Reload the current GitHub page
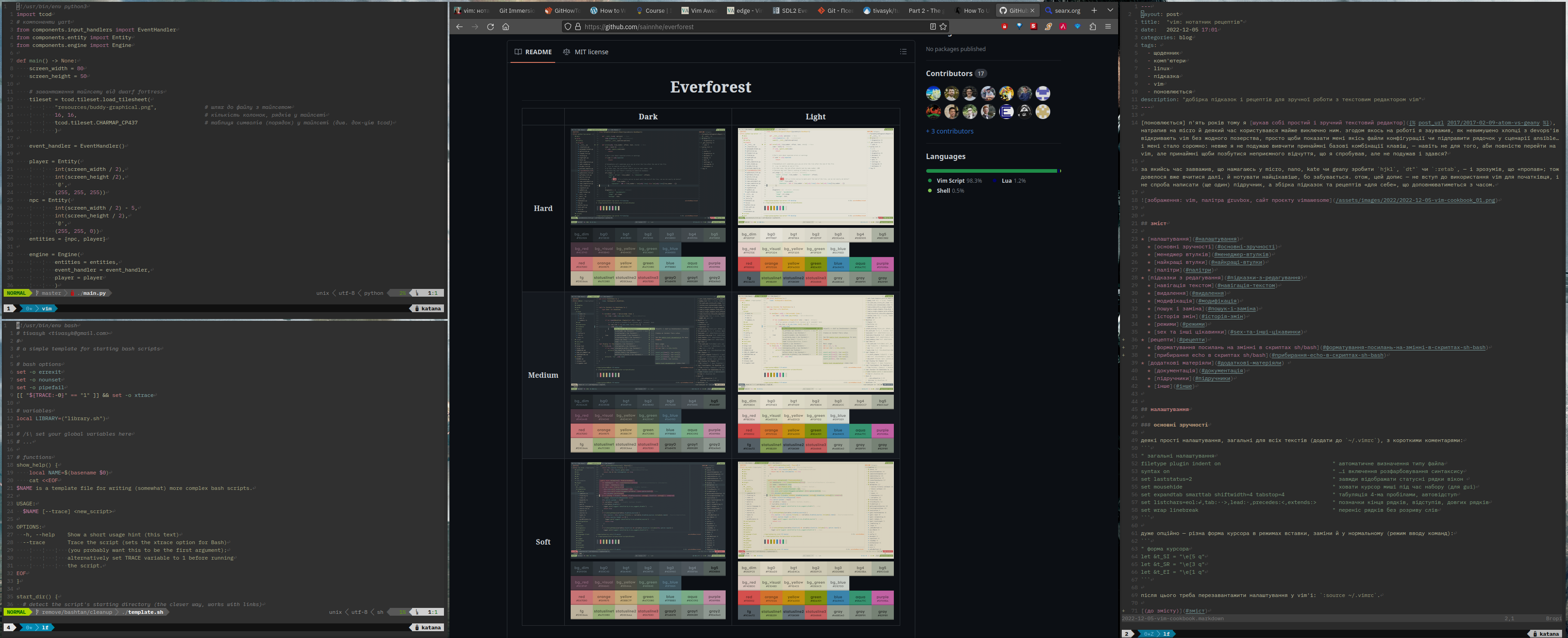Screen dimensions: 1568x638 (x=490, y=27)
